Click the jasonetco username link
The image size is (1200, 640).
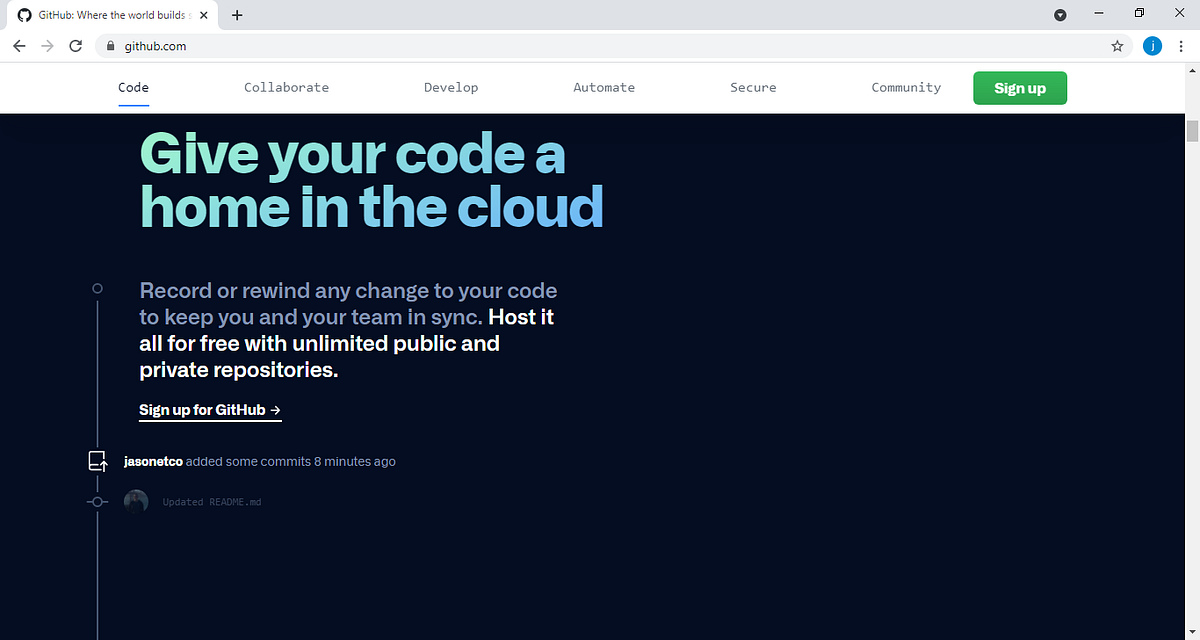152,461
